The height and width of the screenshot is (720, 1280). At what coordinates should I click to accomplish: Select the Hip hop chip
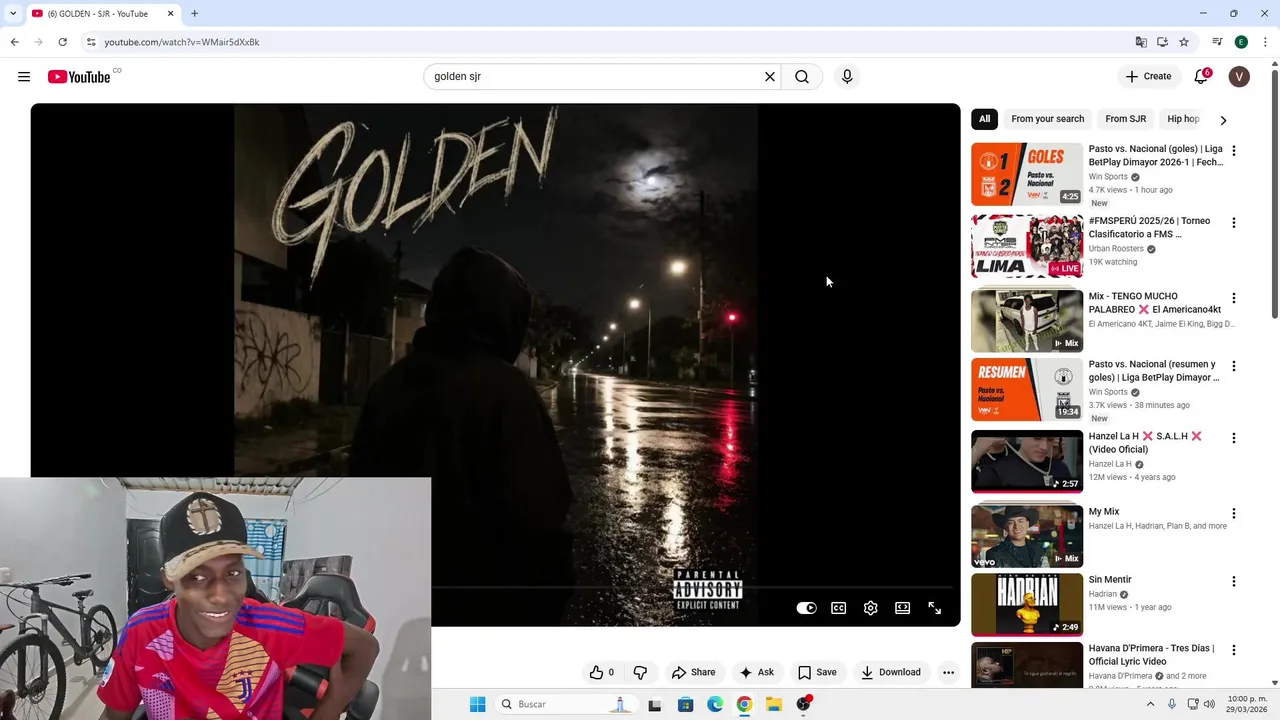pos(1181,119)
